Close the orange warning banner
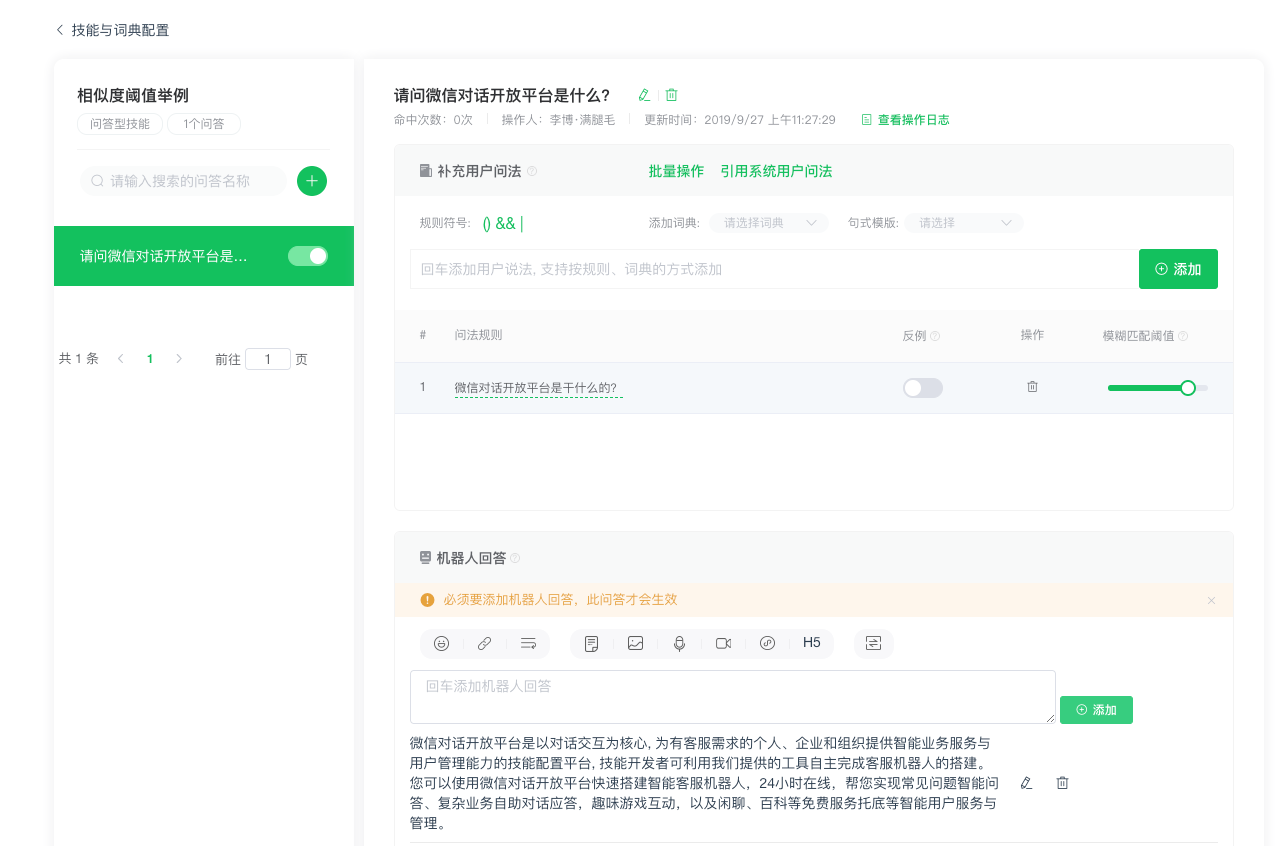Viewport: 1287px width, 846px height. tap(1211, 600)
